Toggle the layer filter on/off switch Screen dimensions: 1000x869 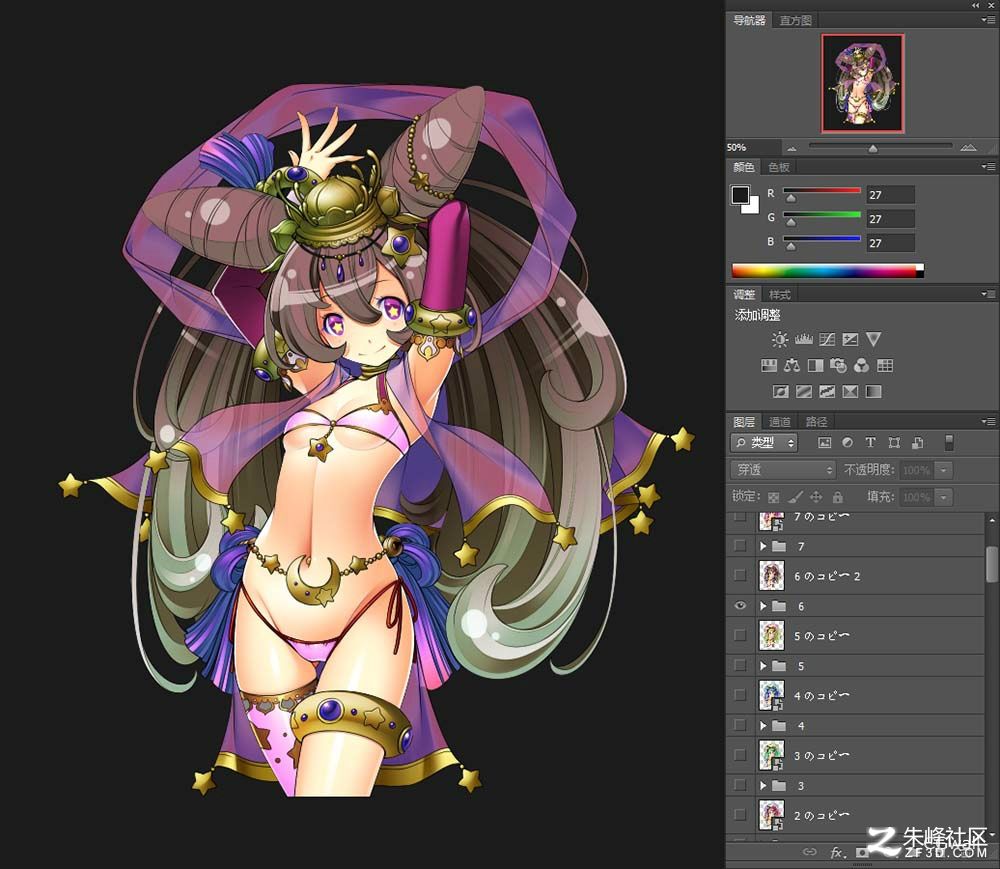pyautogui.click(x=949, y=442)
